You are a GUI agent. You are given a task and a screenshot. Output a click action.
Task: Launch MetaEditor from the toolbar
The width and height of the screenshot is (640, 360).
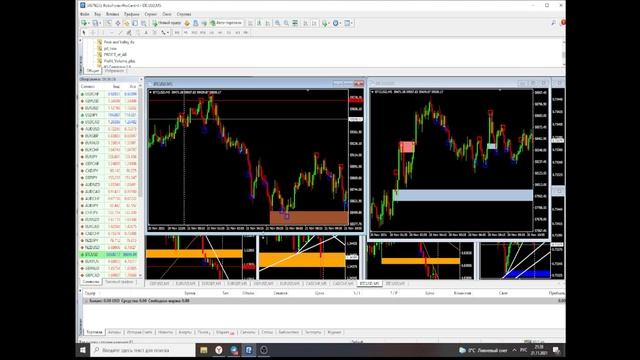coord(187,23)
